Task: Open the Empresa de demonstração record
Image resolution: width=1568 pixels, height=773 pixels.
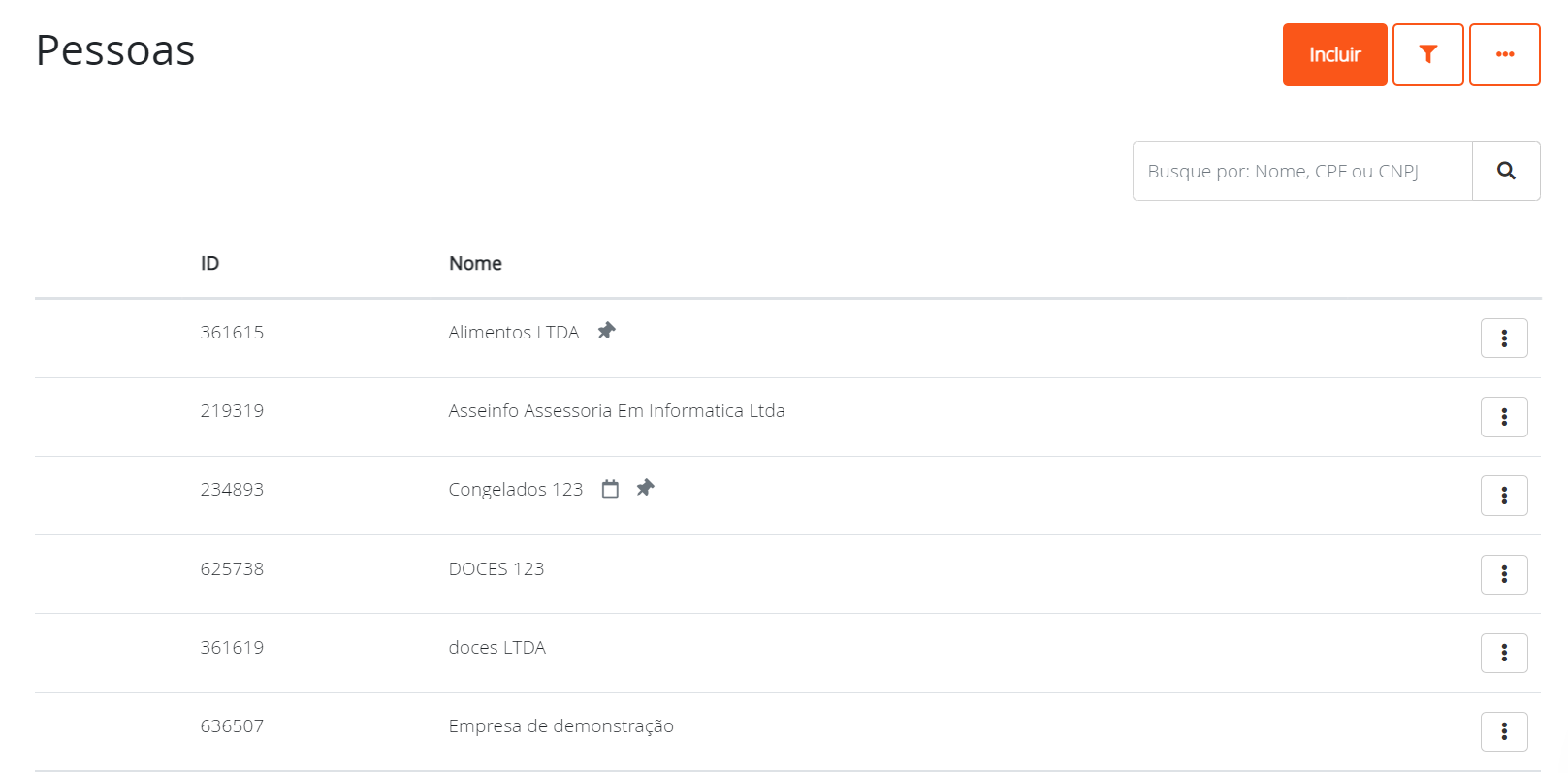Action: coord(560,725)
